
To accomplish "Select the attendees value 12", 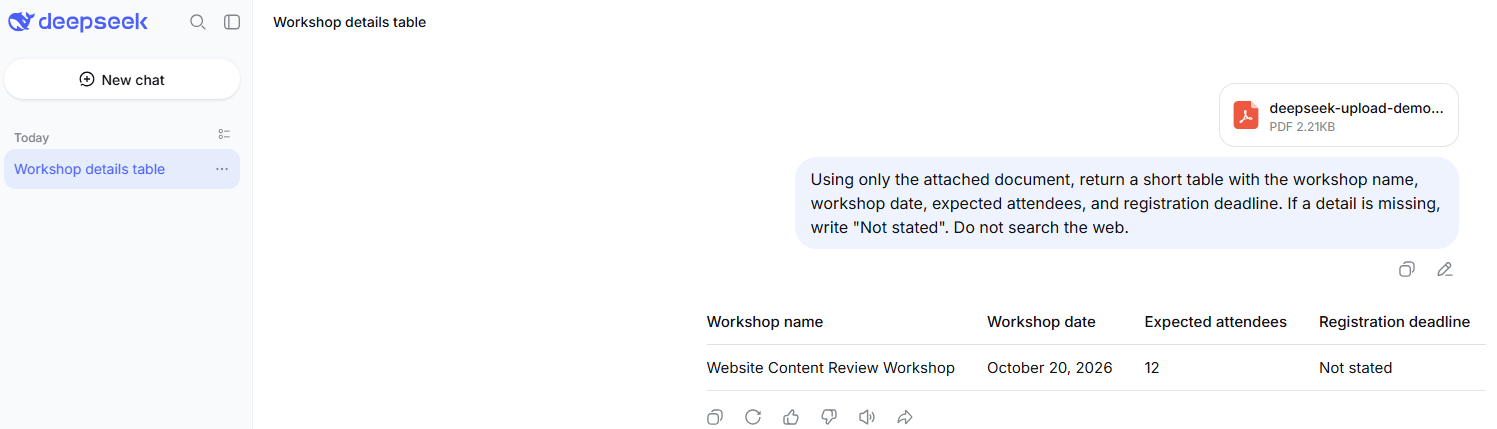I will pyautogui.click(x=1152, y=368).
